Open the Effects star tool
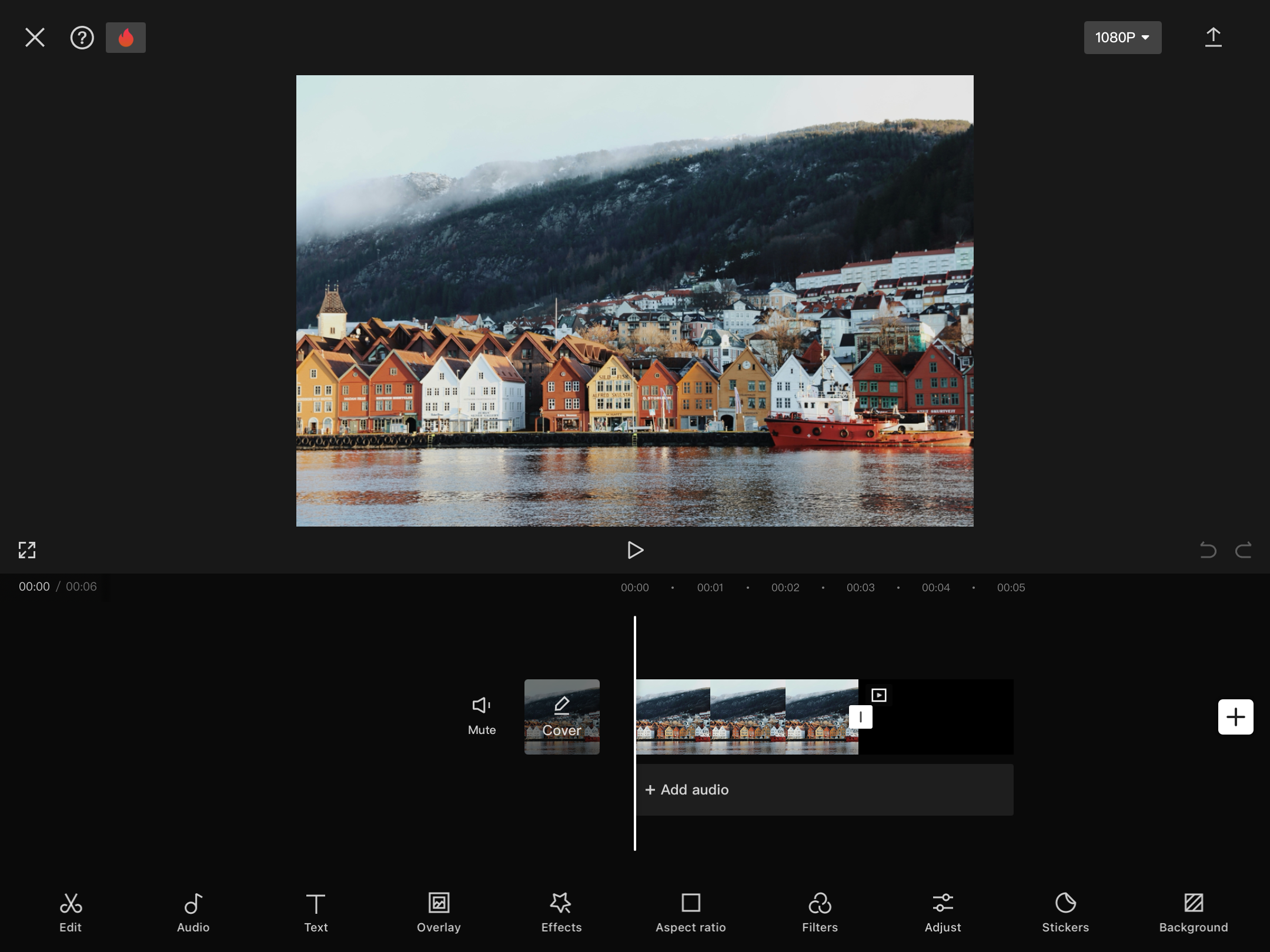The image size is (1270, 952). coord(561,912)
